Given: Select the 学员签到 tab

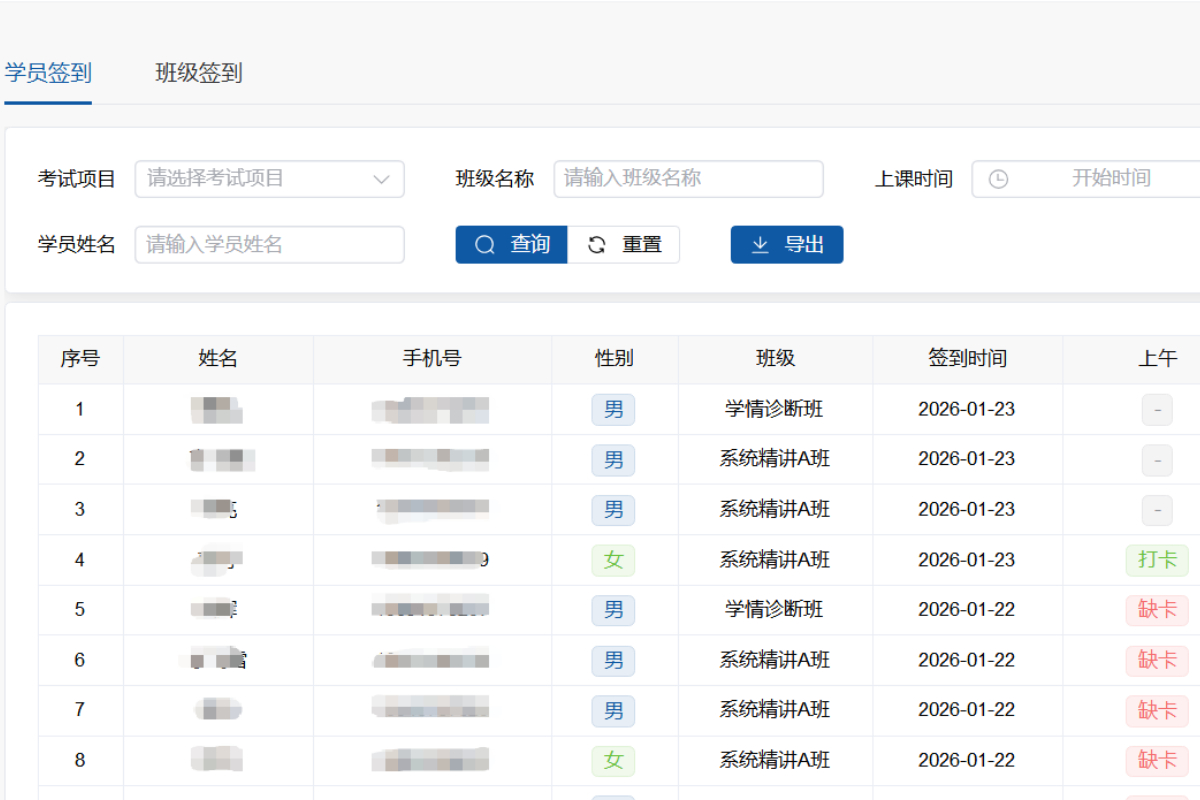Looking at the screenshot, I should tap(48, 73).
